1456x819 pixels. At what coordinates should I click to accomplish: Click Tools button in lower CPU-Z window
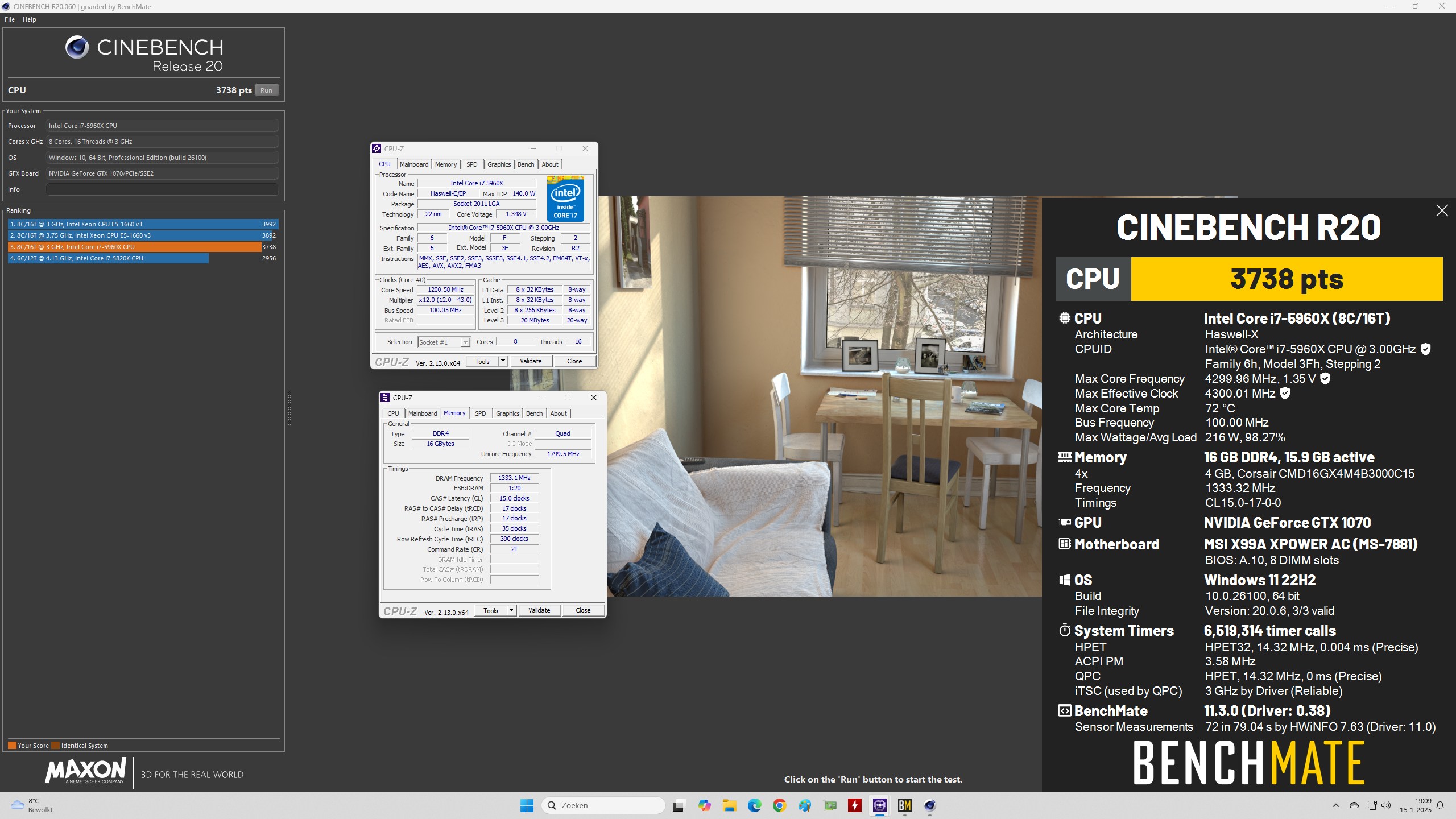click(x=491, y=610)
